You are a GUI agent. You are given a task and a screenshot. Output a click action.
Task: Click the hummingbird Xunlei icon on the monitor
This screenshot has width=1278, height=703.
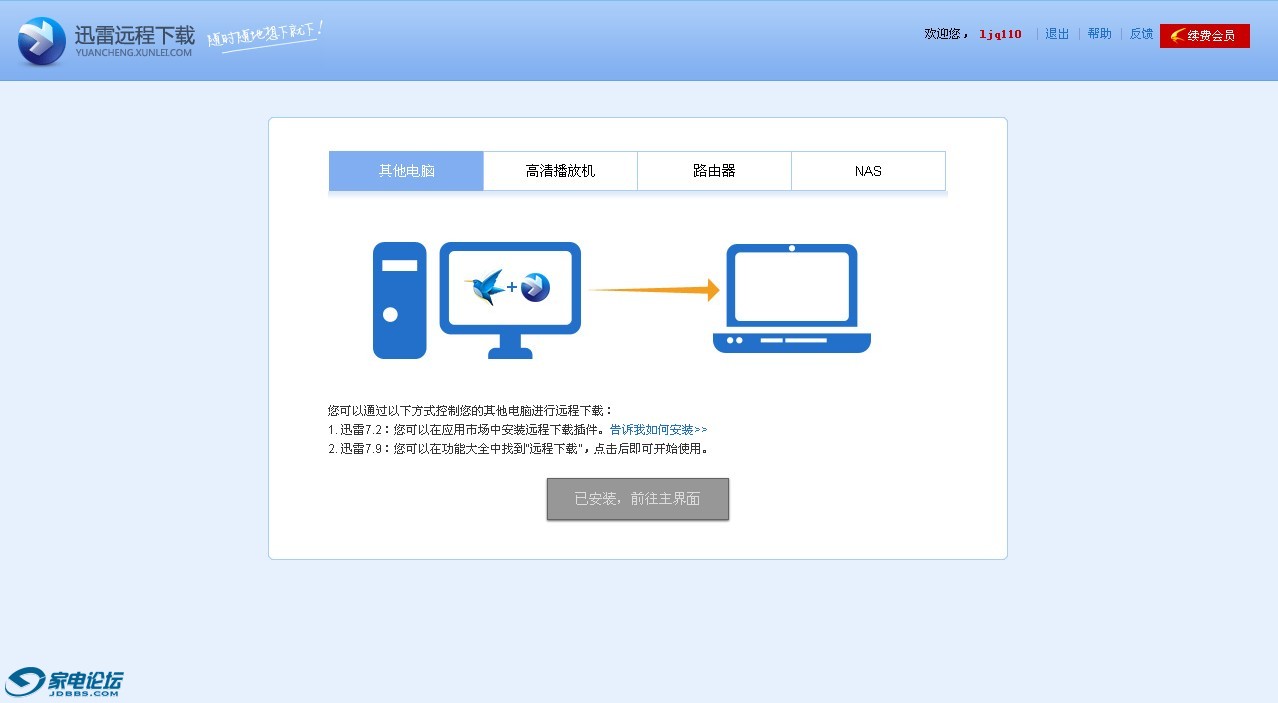click(486, 287)
